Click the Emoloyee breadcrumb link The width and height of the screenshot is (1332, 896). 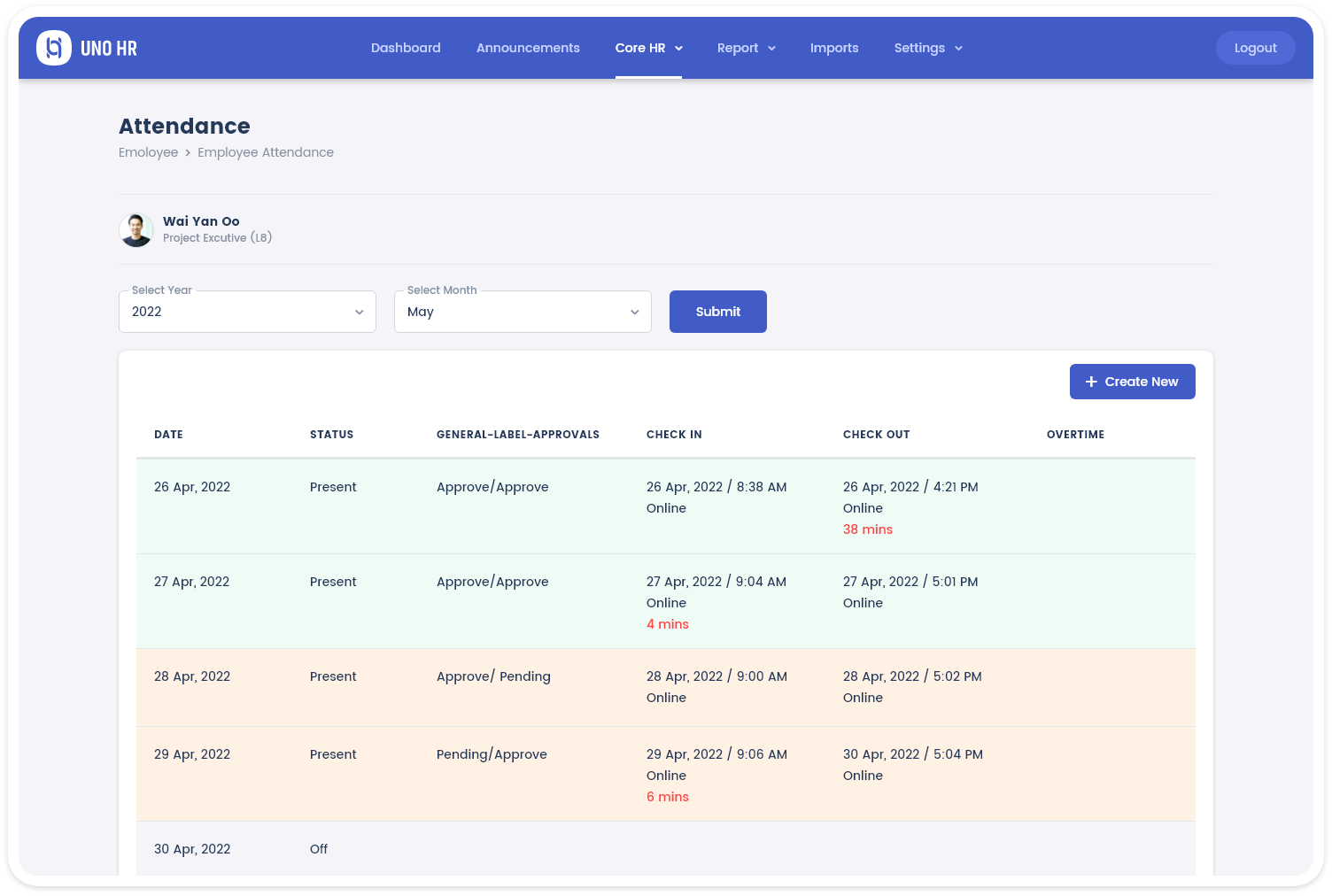148,152
